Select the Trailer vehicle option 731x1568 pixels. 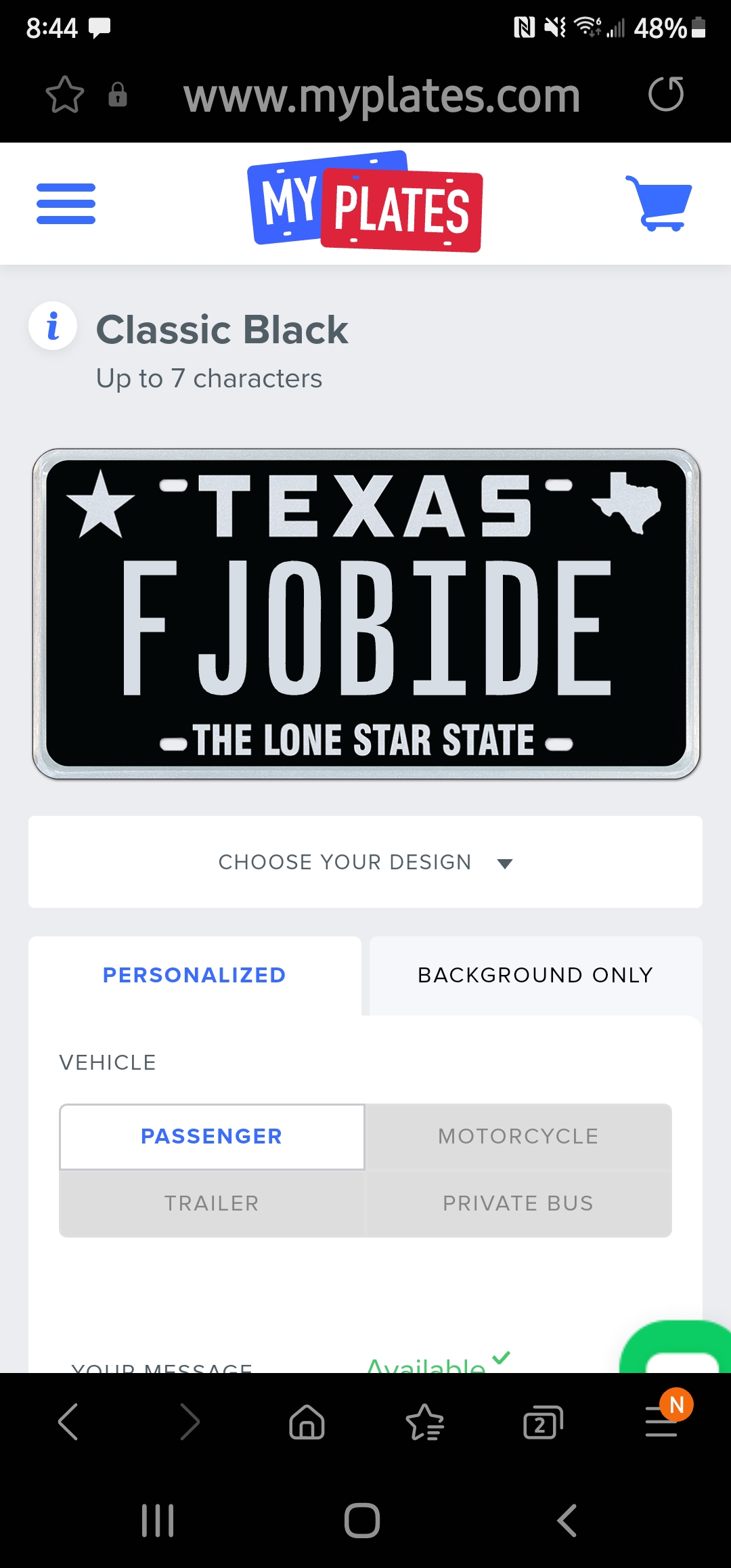point(212,1204)
